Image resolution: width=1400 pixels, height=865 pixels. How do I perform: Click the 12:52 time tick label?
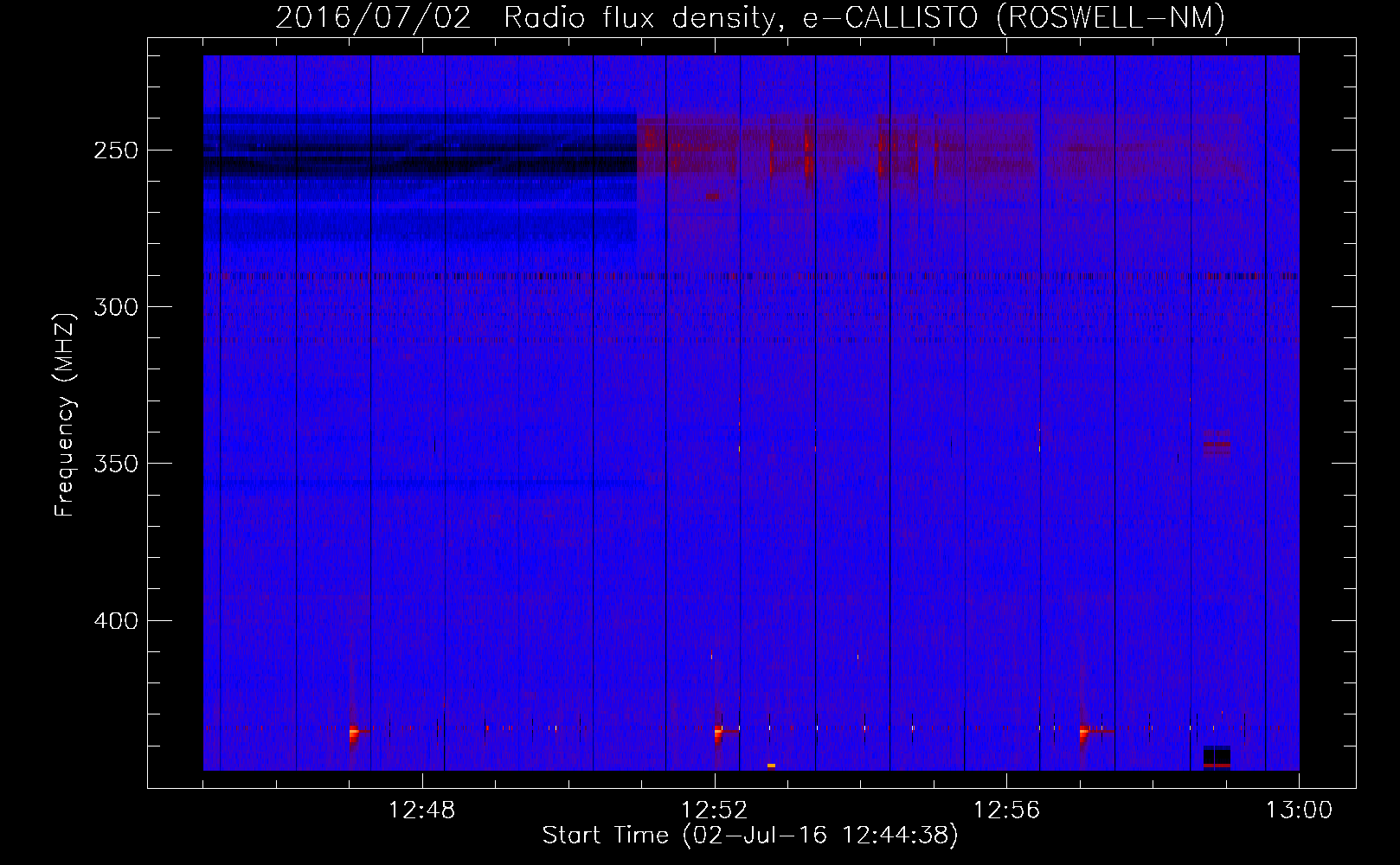pyautogui.click(x=715, y=811)
